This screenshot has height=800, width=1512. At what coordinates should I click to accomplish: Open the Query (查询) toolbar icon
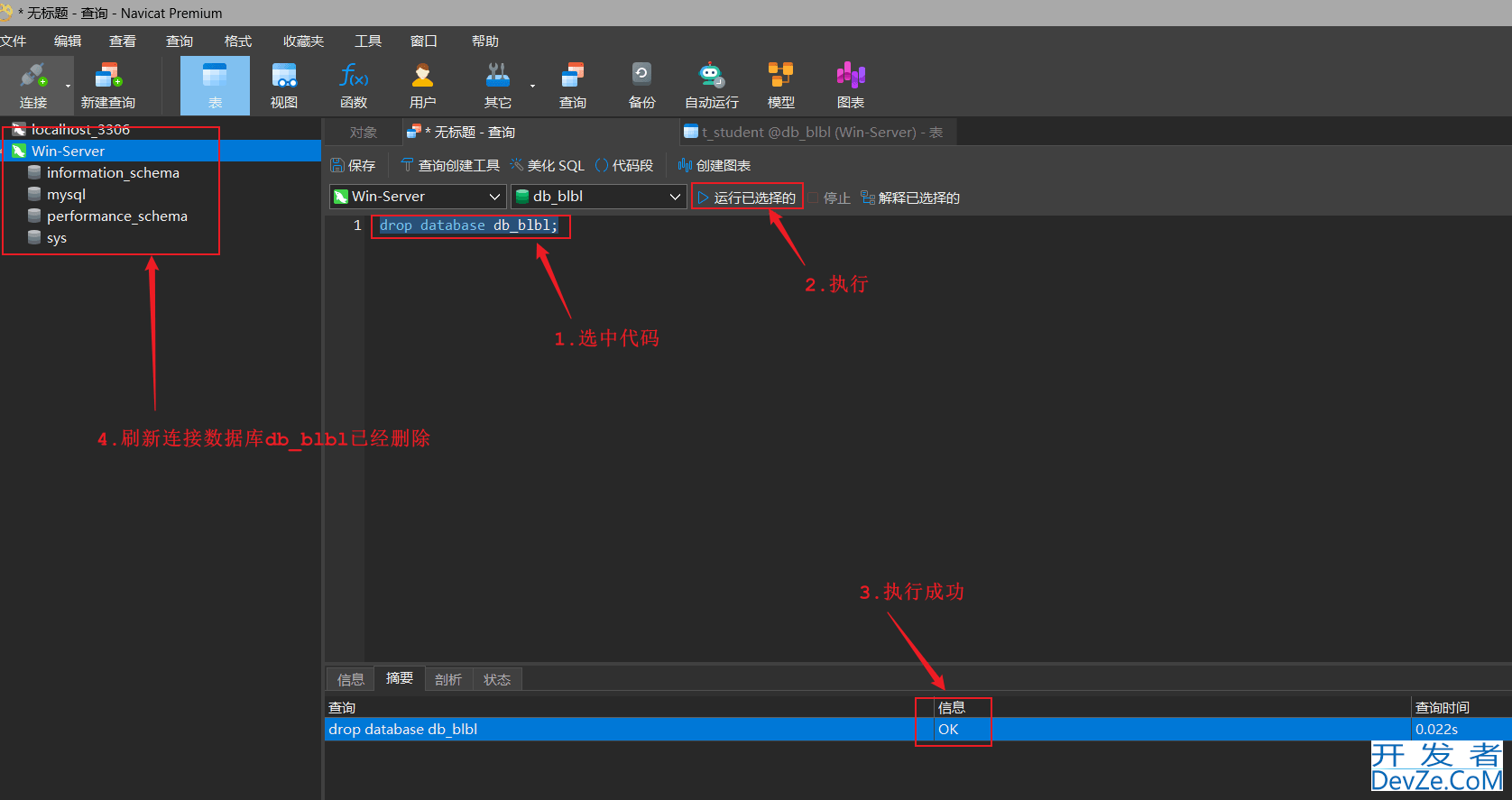(573, 86)
